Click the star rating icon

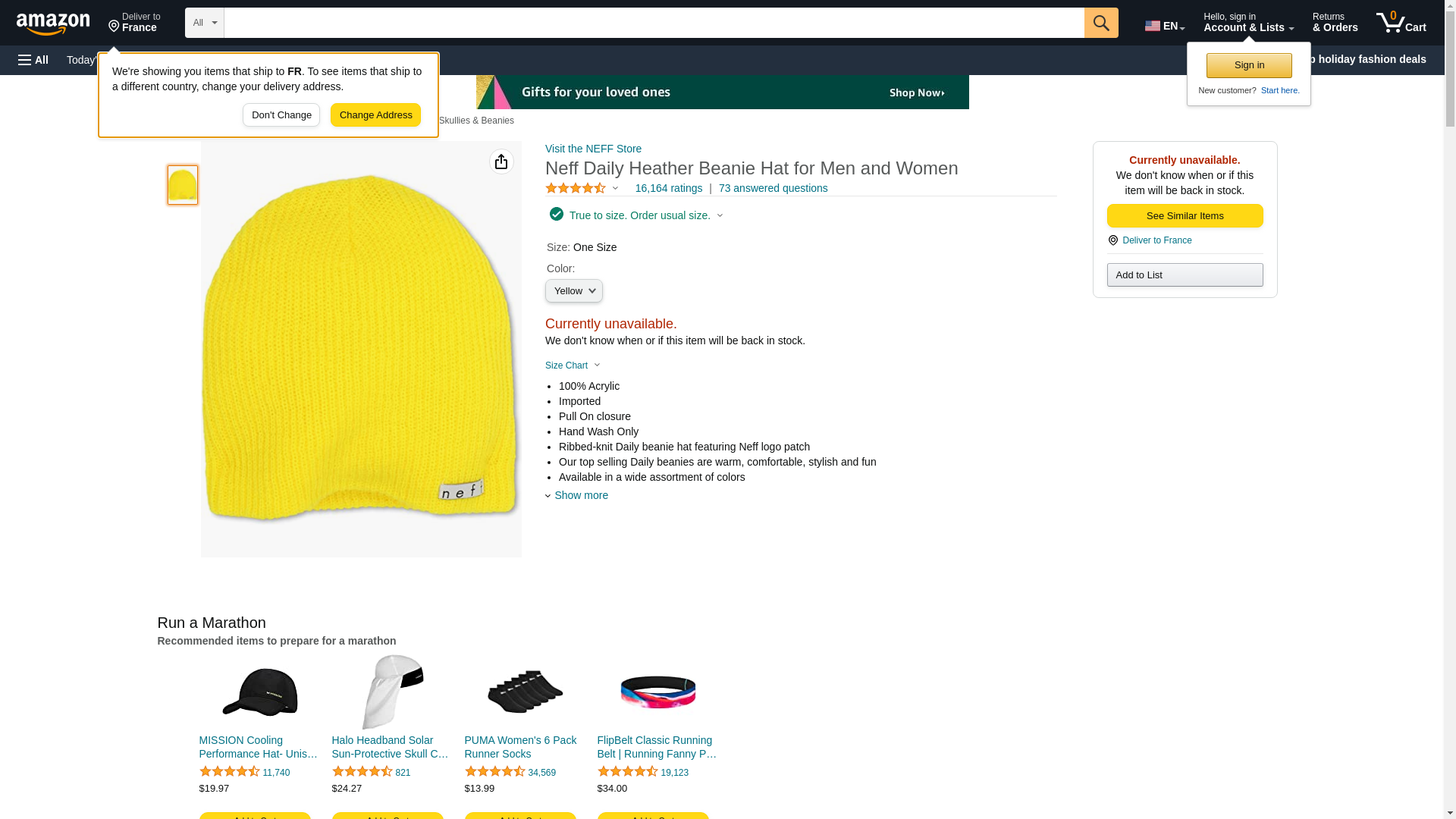click(x=575, y=188)
